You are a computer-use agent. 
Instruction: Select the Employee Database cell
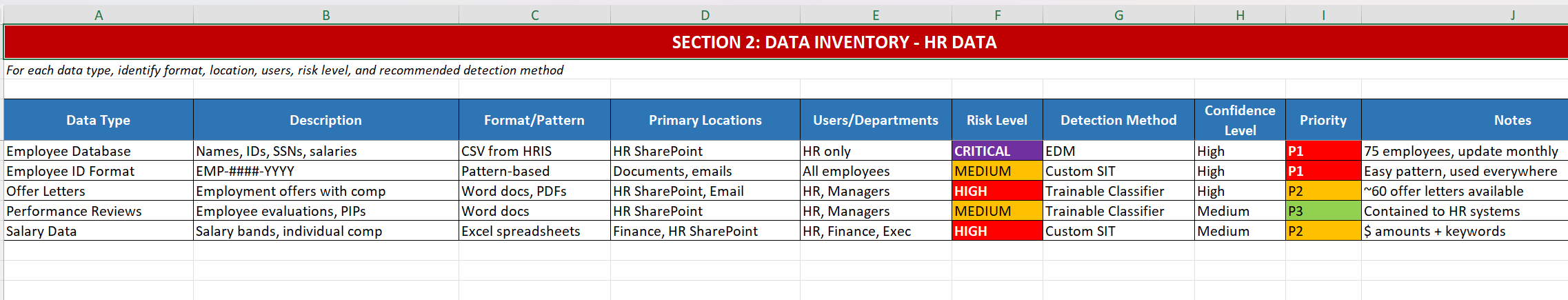click(98, 151)
